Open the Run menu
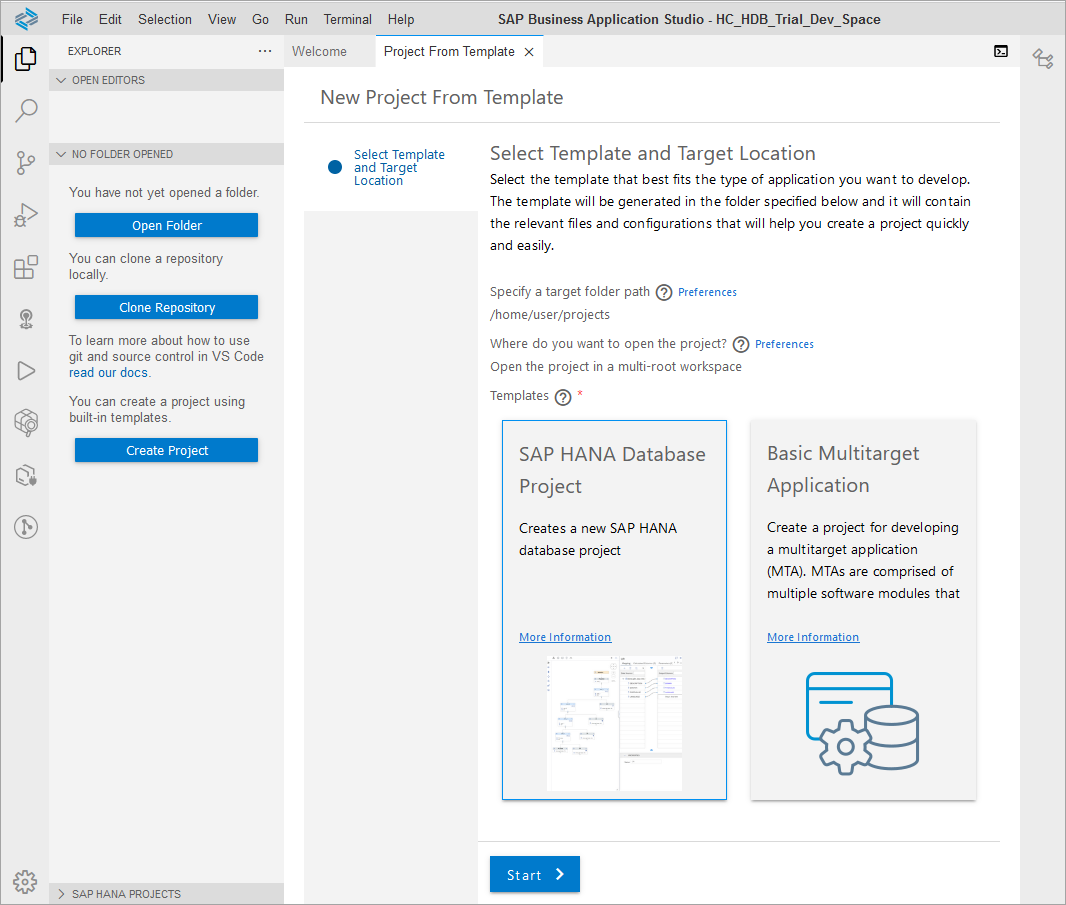This screenshot has height=905, width=1066. tap(296, 19)
